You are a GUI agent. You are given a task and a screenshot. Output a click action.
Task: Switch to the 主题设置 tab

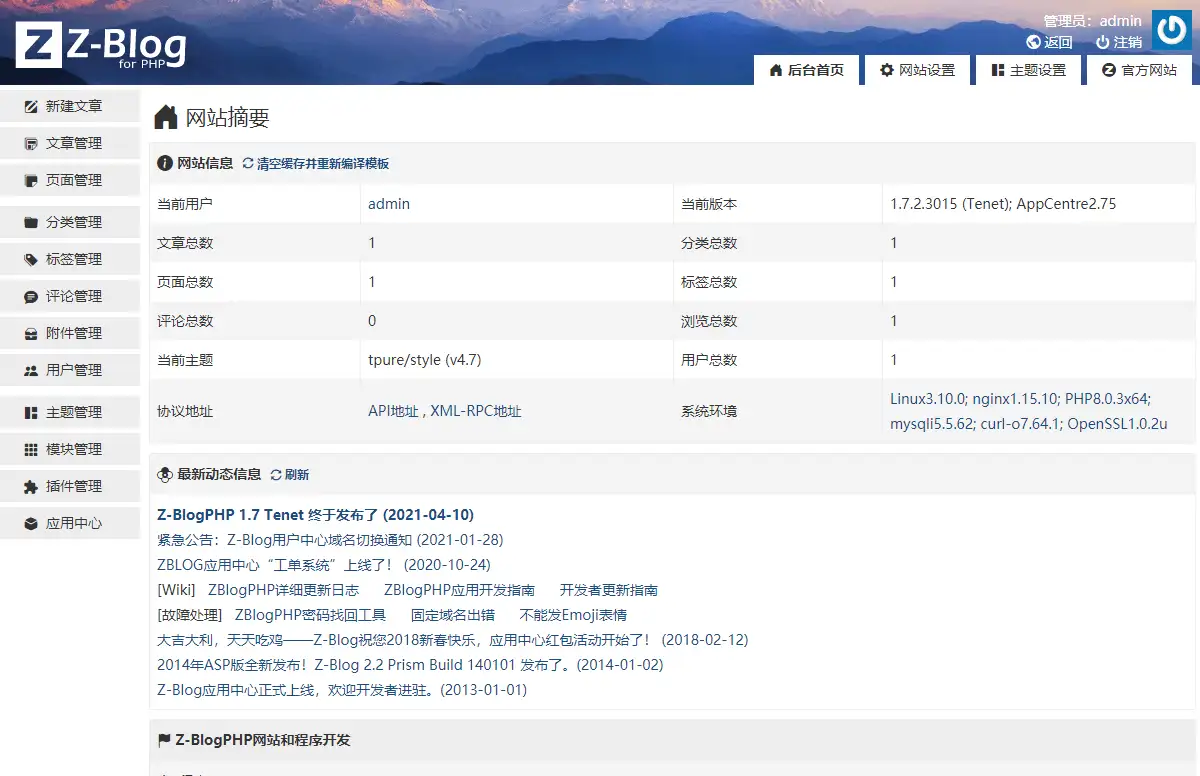click(x=1028, y=70)
